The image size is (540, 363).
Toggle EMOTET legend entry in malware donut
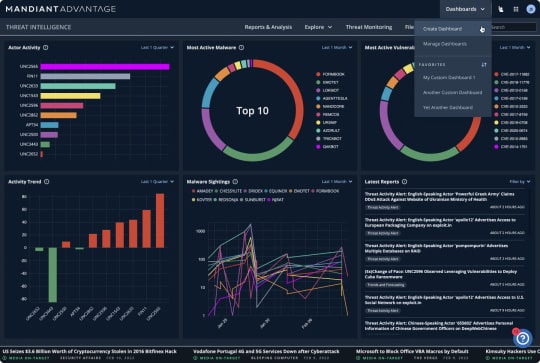click(327, 82)
